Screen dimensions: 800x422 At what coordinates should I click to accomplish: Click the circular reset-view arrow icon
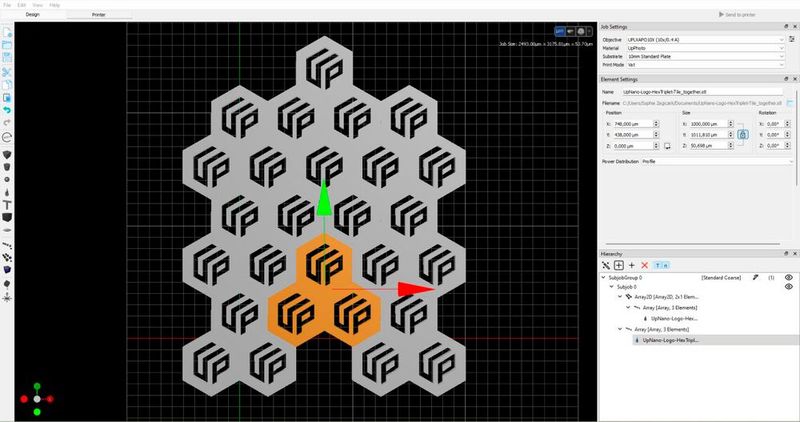pyautogui.click(x=7, y=137)
